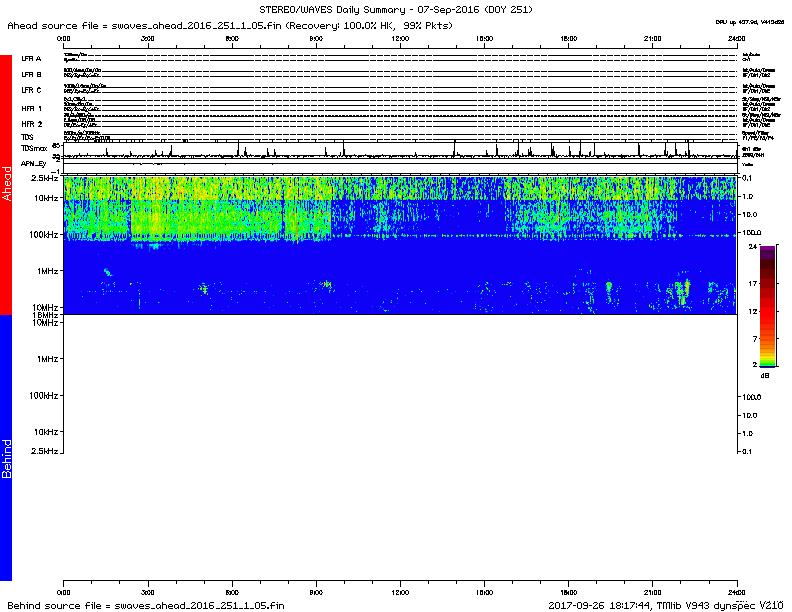The height and width of the screenshot is (612, 792).
Task: Click the 3:00 tick on top time axis
Action: [x=148, y=37]
